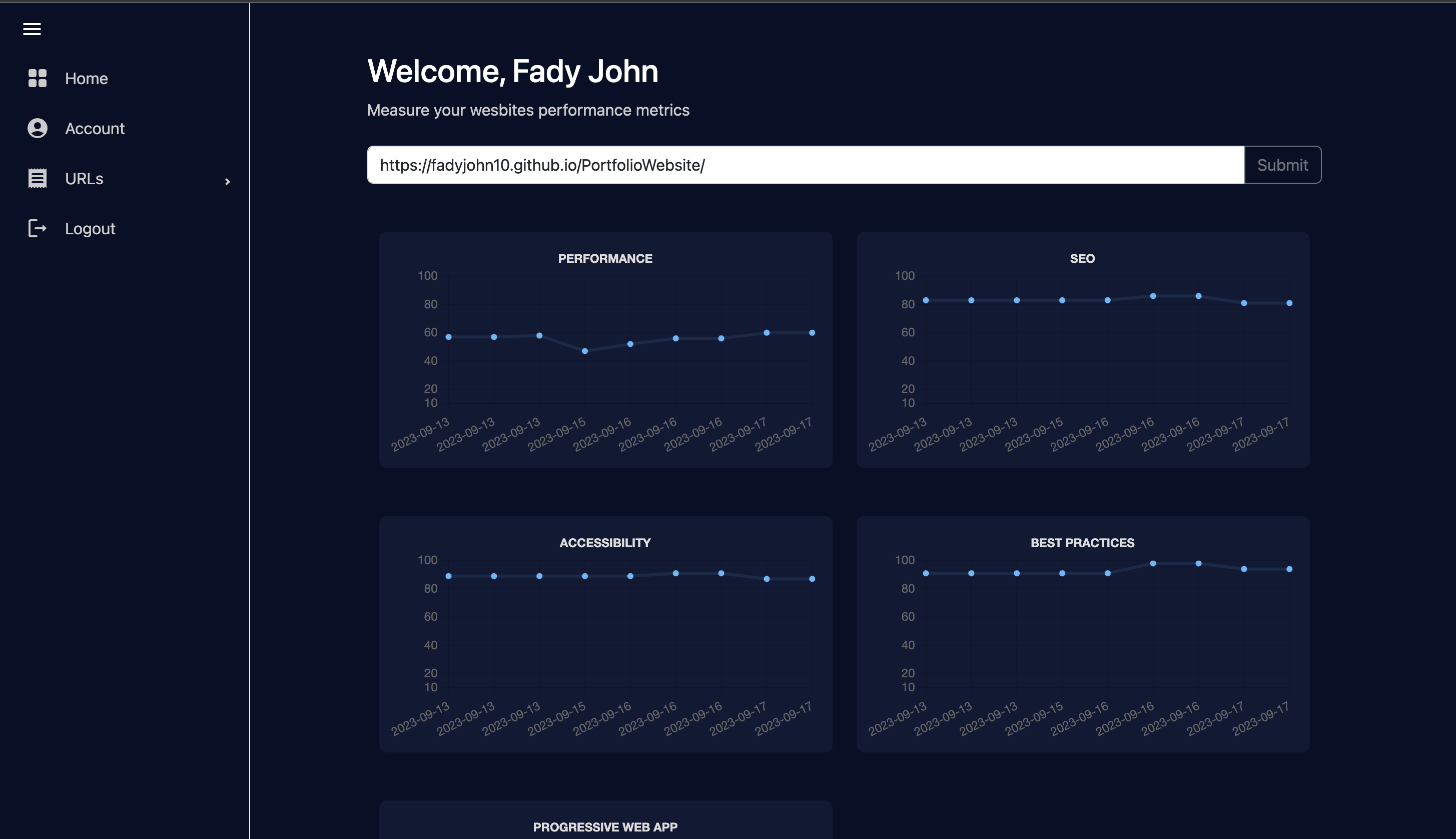Click Logout in the sidebar
This screenshot has height=839, width=1456.
90,228
